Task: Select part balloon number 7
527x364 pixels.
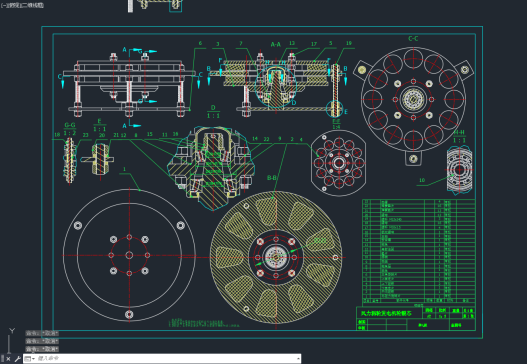Action: click(x=241, y=43)
